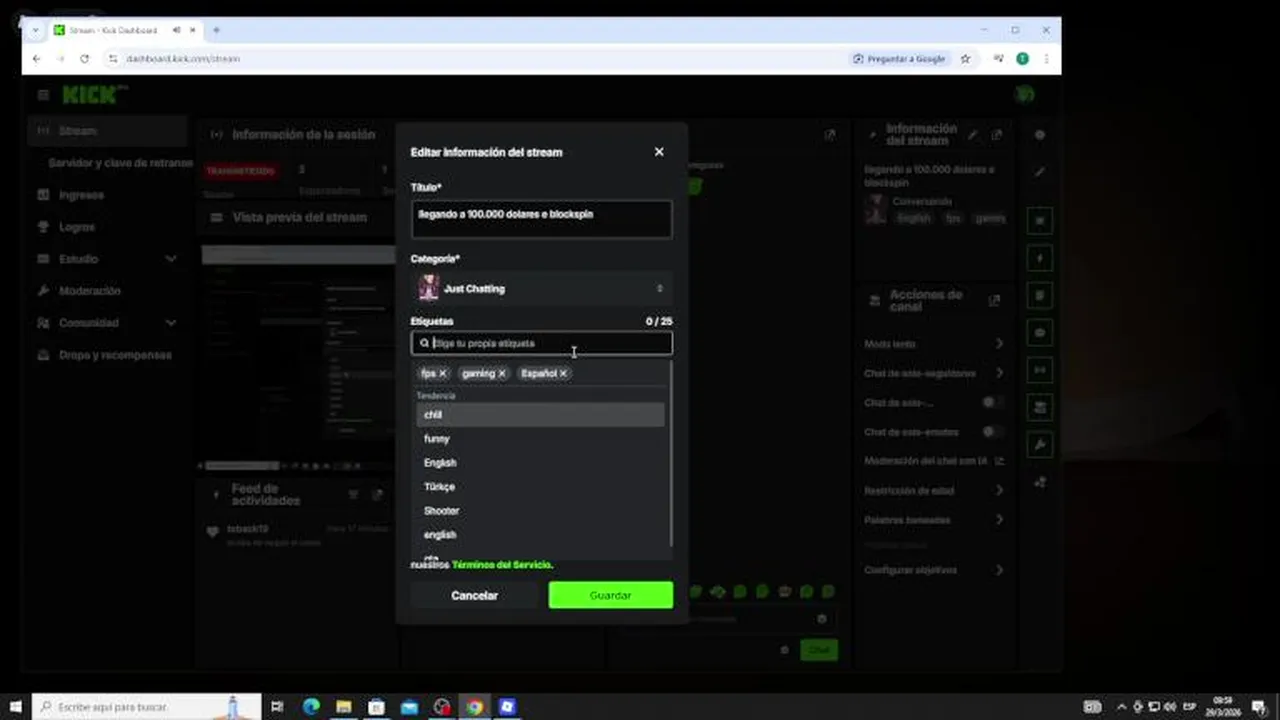This screenshot has height=720, width=1280.
Task: Edit stream info with pencil icon
Action: point(973,135)
